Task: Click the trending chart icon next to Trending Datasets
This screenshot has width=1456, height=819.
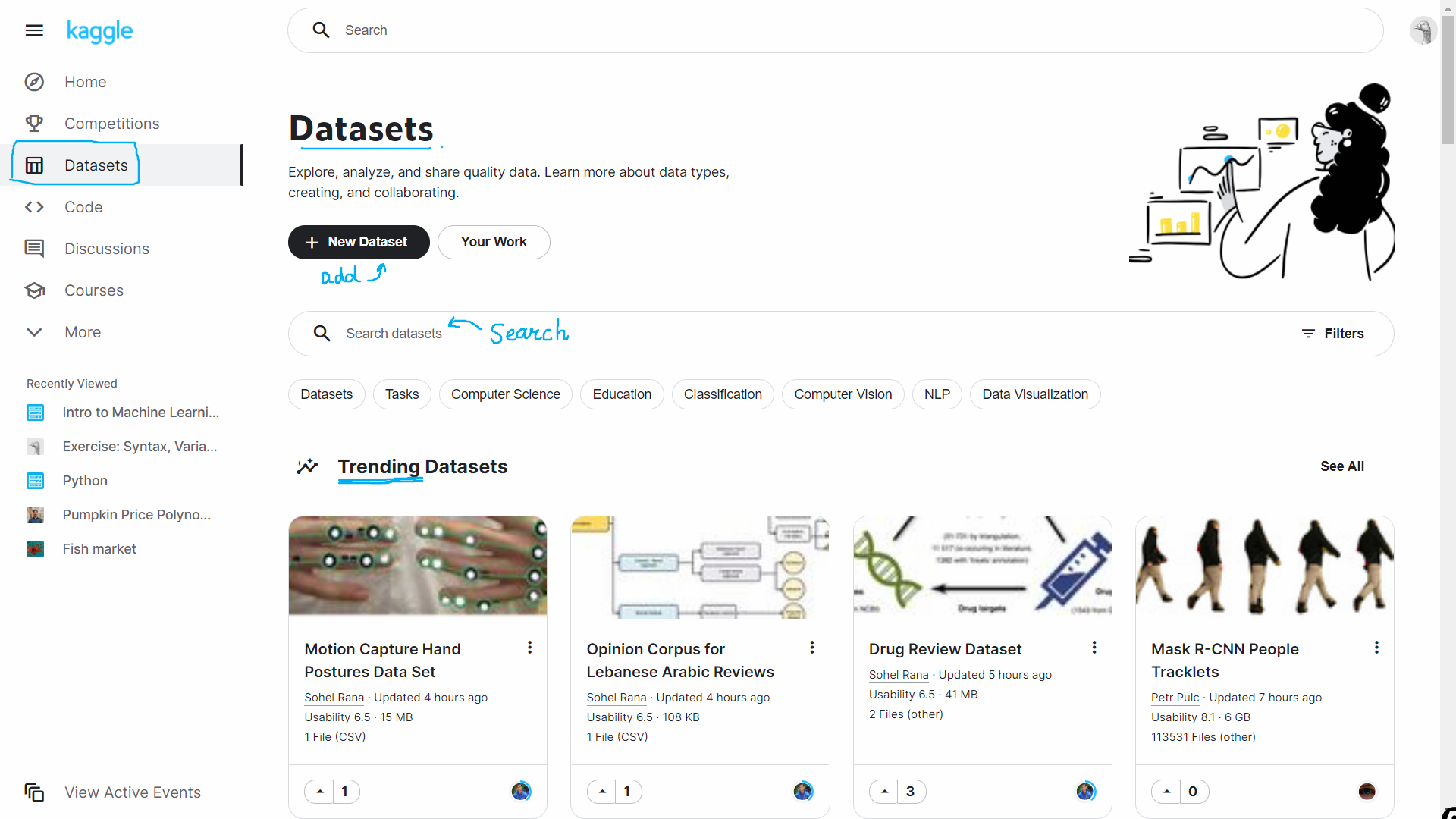Action: (308, 466)
